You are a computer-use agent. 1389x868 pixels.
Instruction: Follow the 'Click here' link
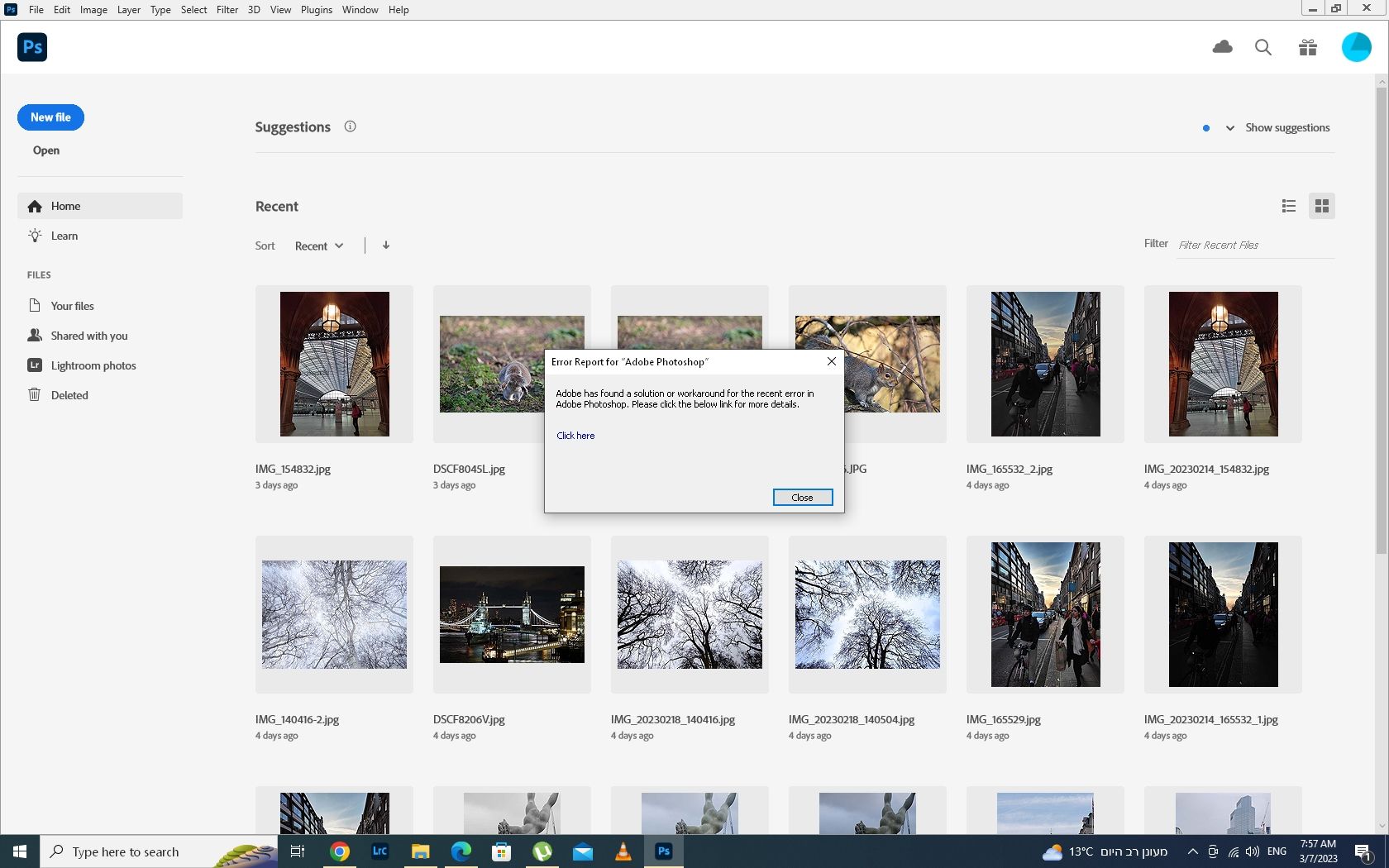click(x=575, y=436)
